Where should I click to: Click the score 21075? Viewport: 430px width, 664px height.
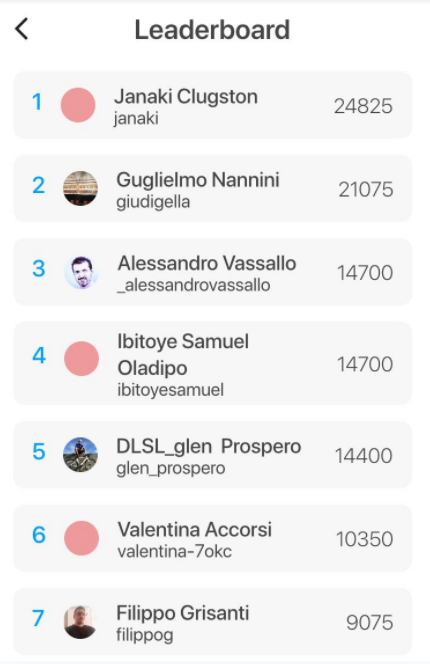(x=366, y=189)
